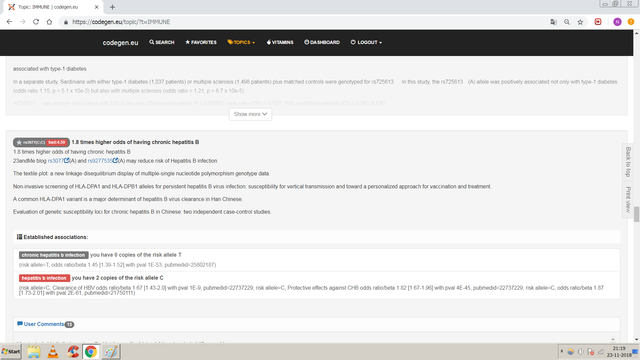Open the browser zoom magnifier icon
640x360 pixels.
point(567,22)
